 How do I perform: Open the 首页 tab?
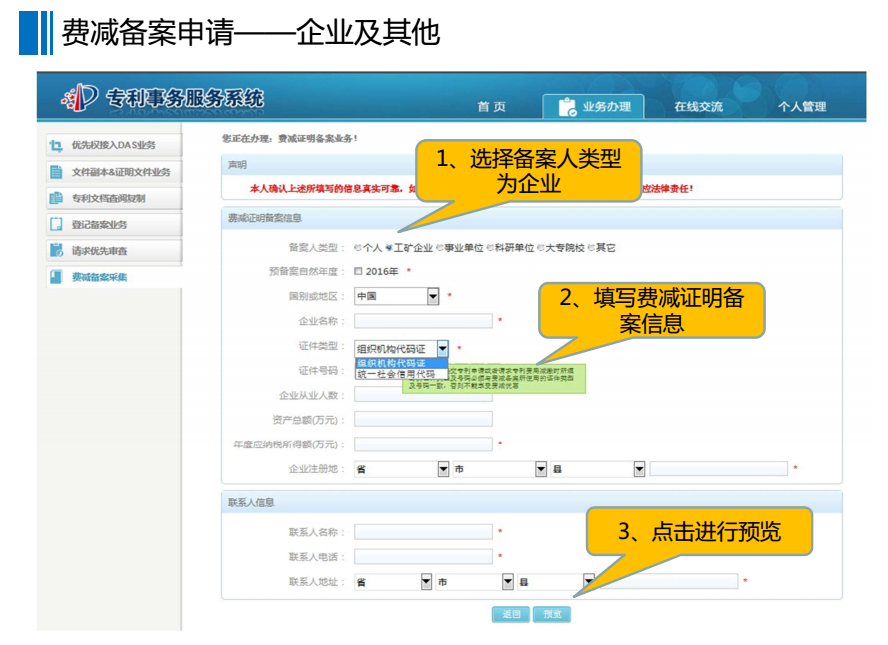(x=491, y=106)
